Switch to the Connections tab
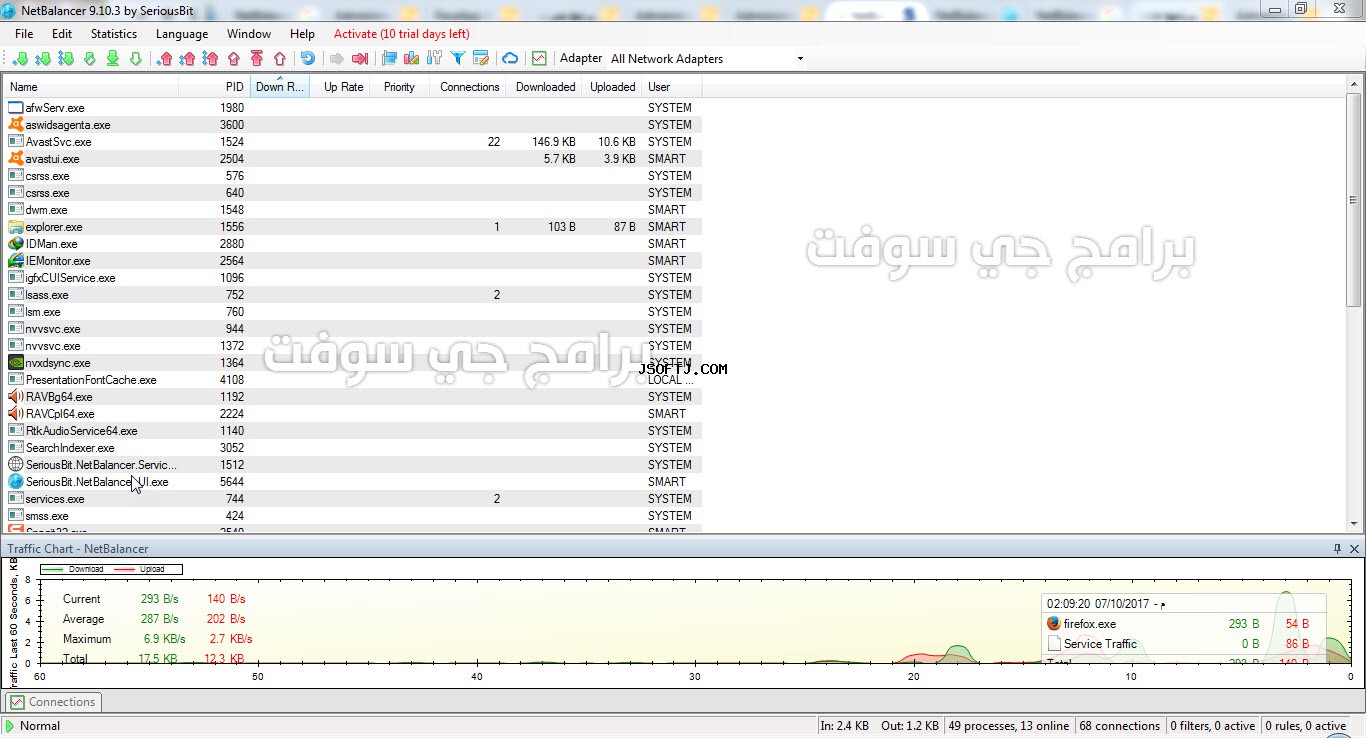1366x738 pixels. click(x=52, y=702)
